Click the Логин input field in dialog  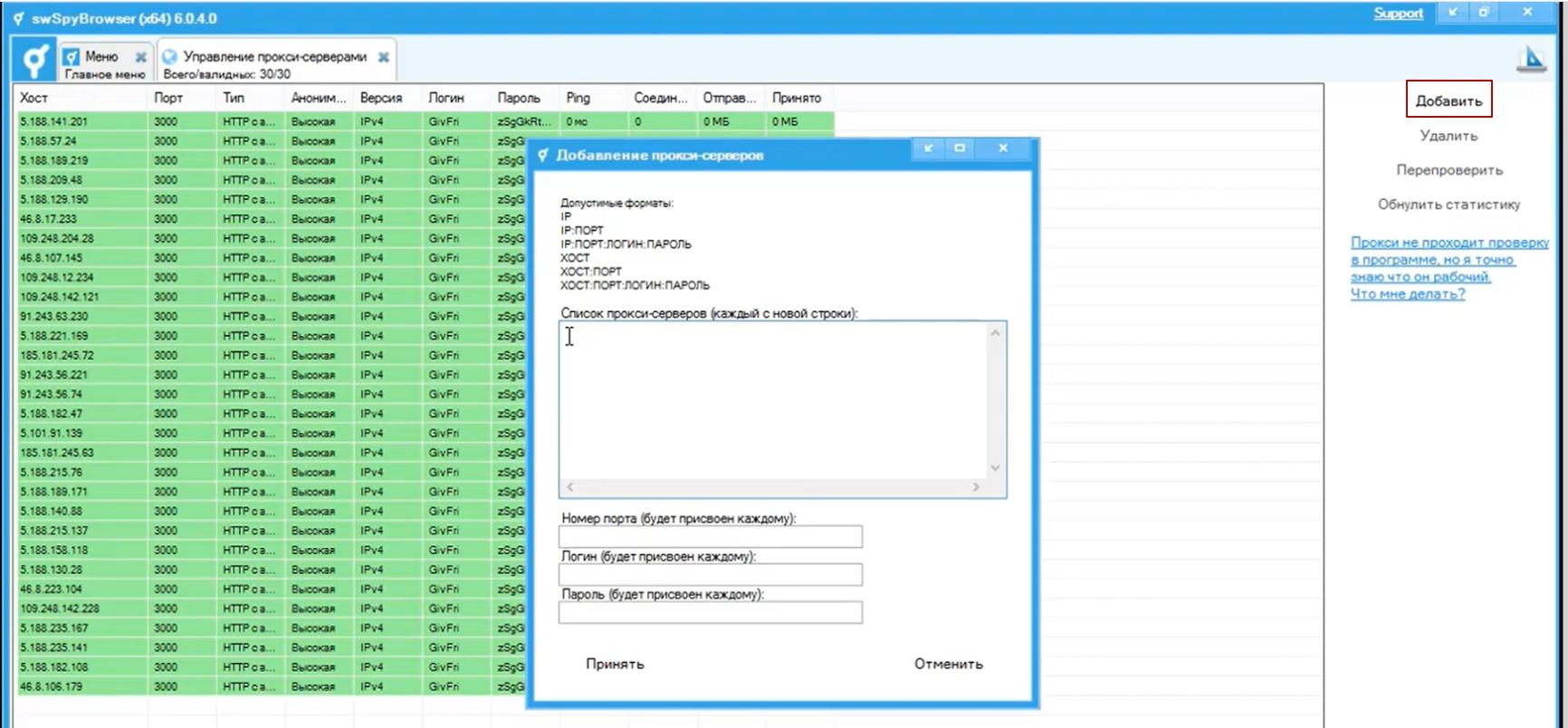711,575
